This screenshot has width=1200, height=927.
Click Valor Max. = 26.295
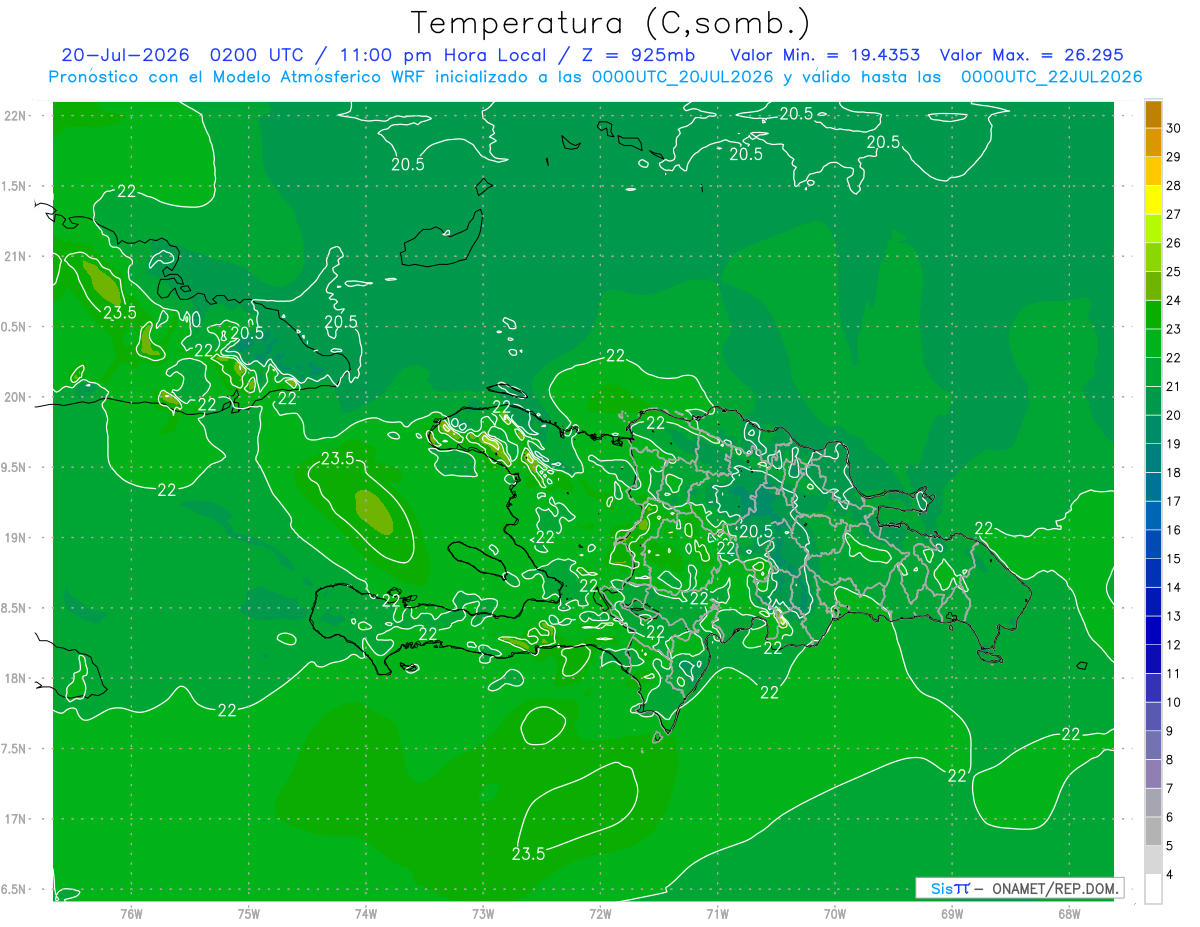1032,54
